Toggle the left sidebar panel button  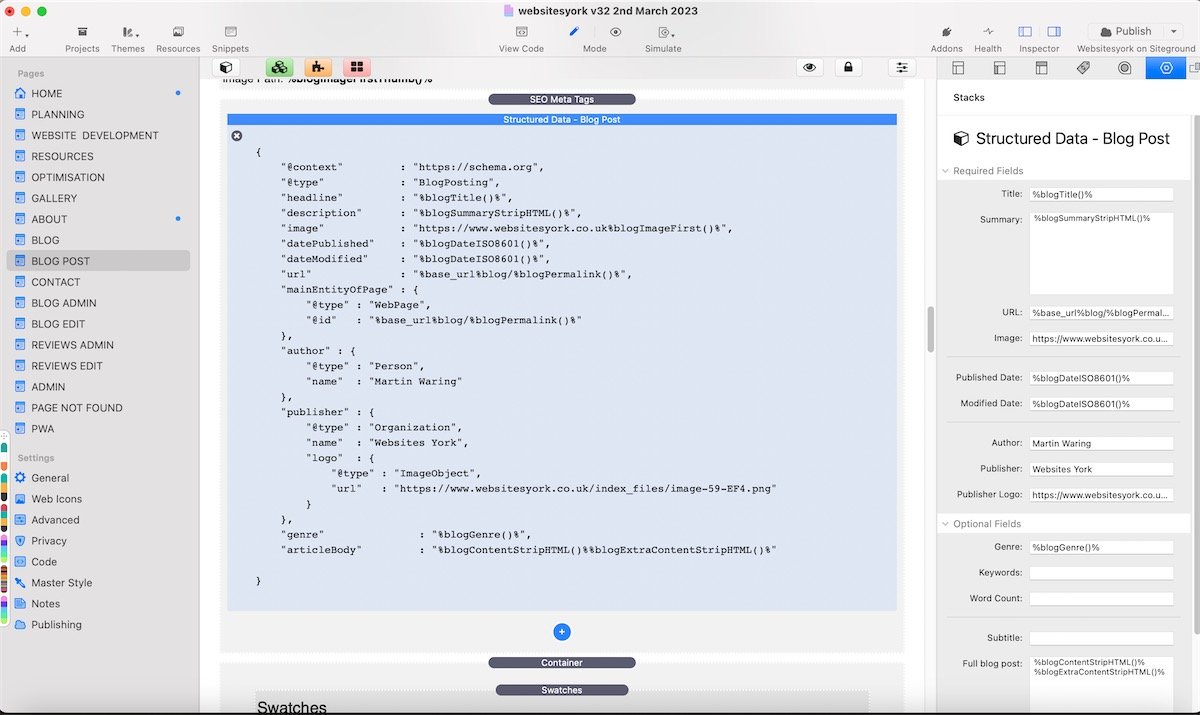pyautogui.click(x=1025, y=32)
